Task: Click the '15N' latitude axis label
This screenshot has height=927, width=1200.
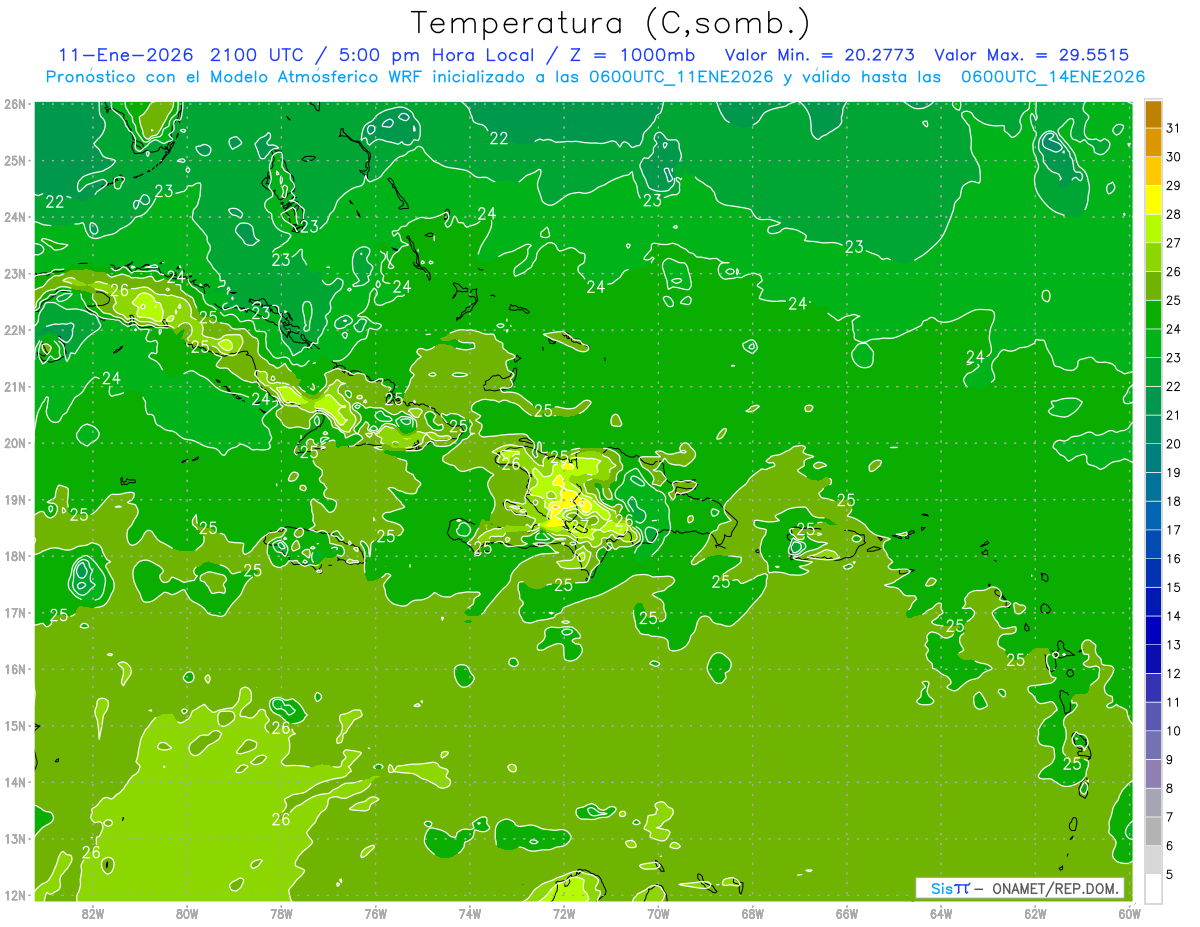Action: click(x=15, y=725)
